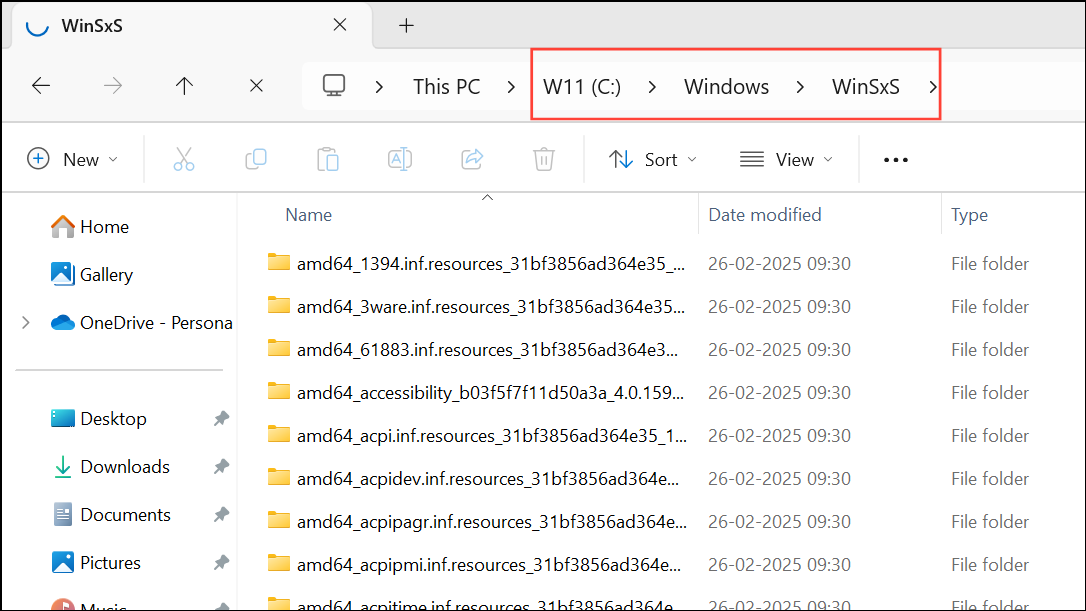Click folder icon of amd64_3ware.inf.resources
Viewport: 1086px width, 611px height.
point(278,306)
